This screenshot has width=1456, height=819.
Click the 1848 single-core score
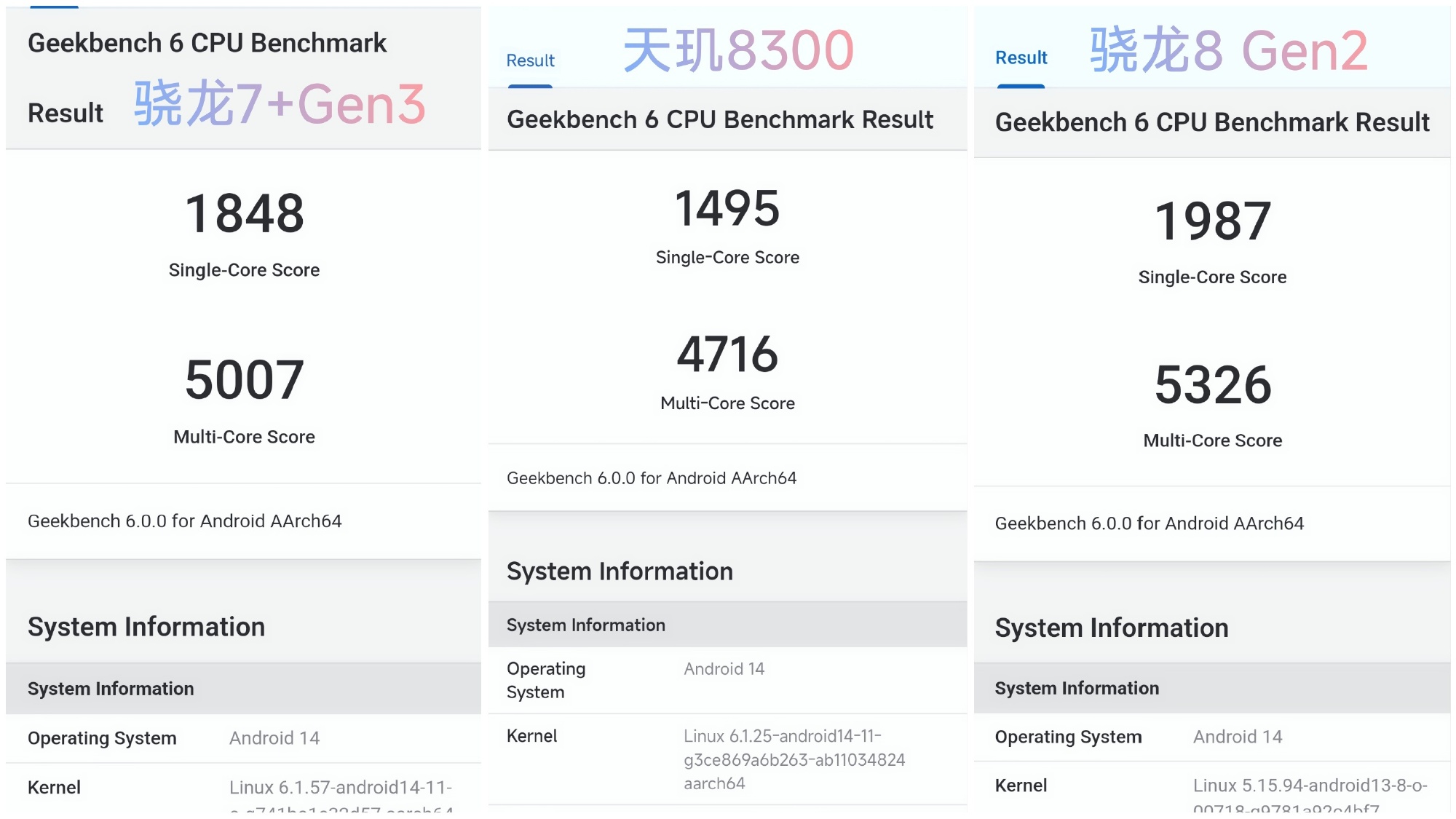[x=245, y=213]
